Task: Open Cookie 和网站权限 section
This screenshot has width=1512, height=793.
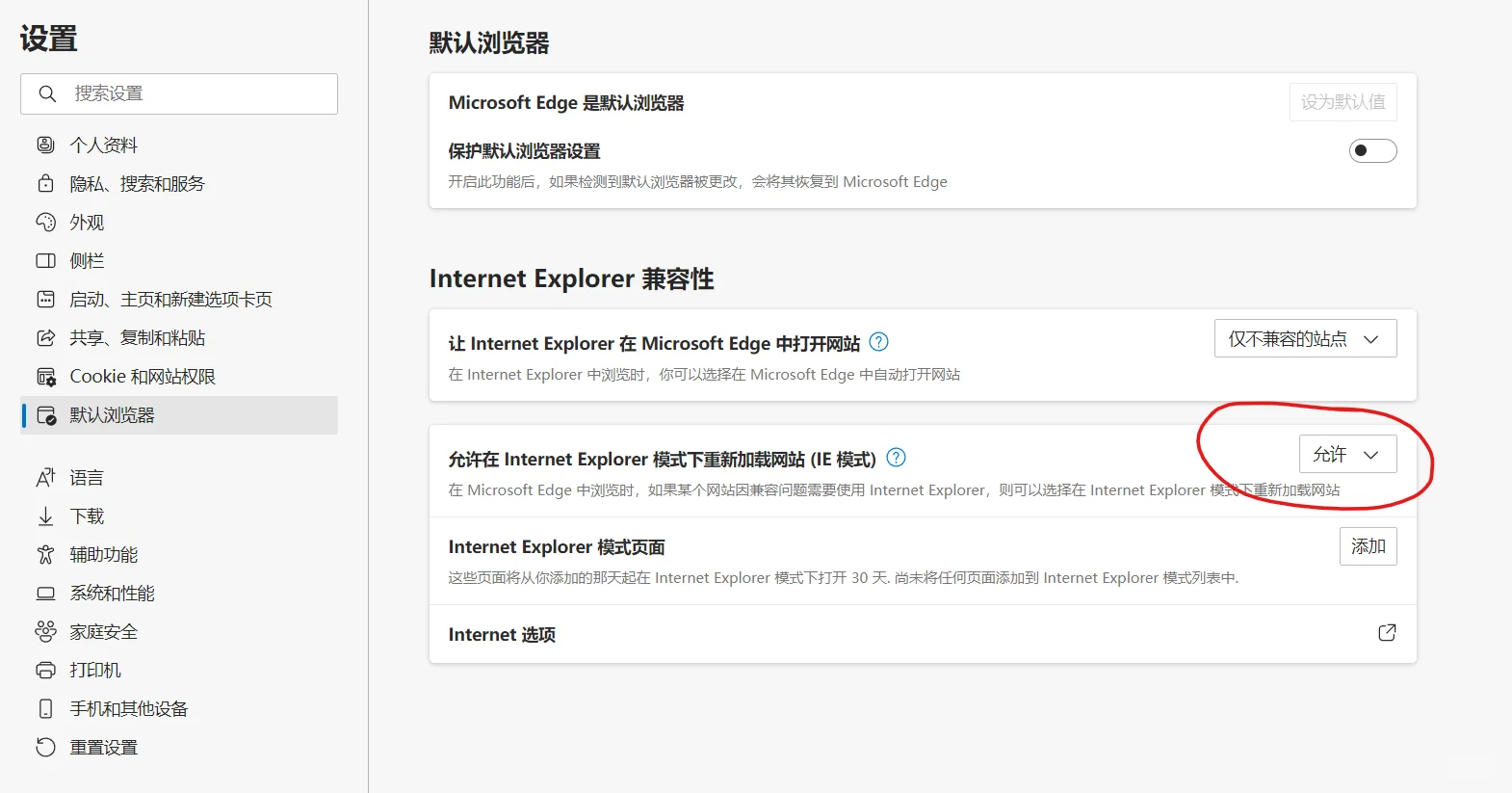Action: [x=179, y=376]
